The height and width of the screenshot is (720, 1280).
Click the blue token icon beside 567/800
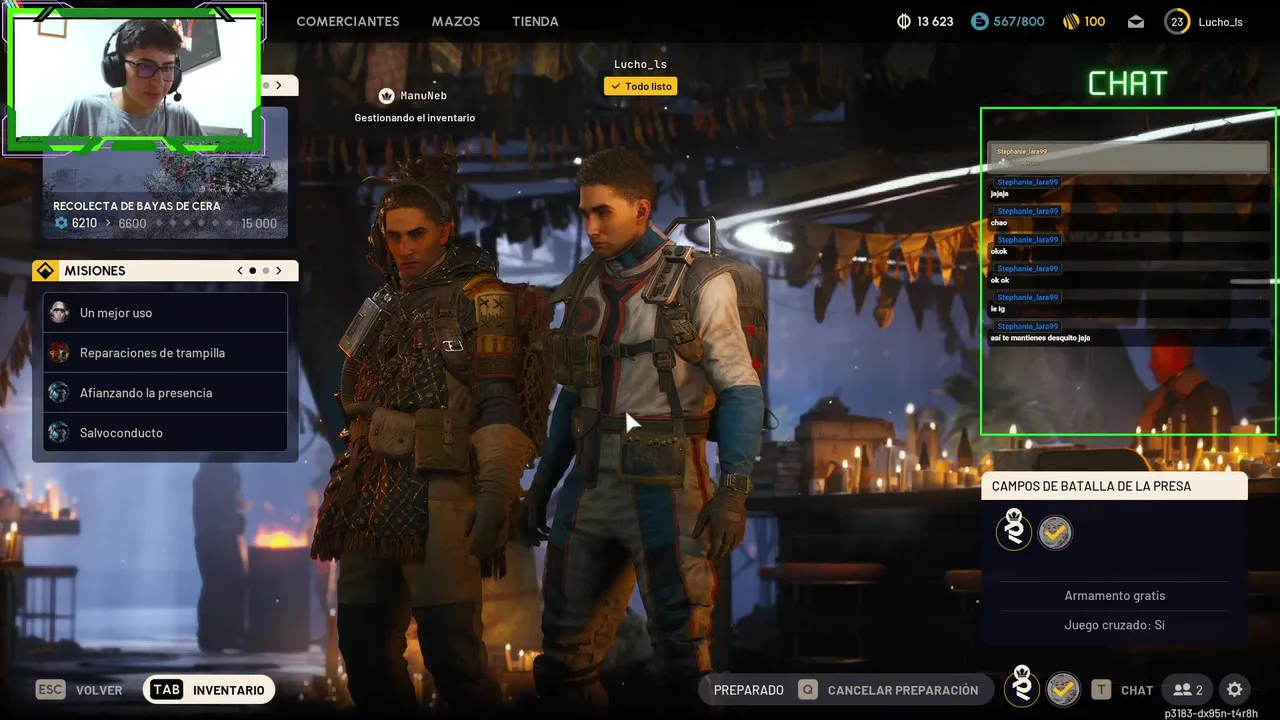980,21
